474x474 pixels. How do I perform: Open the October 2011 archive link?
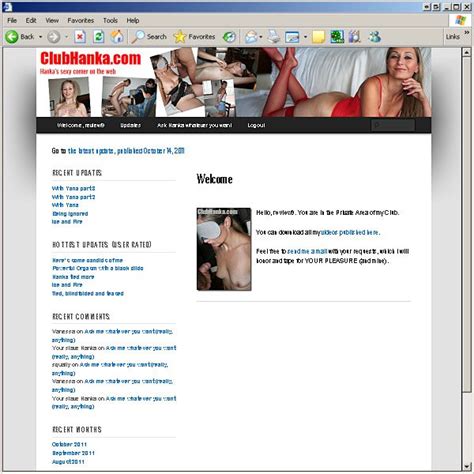[x=69, y=444]
